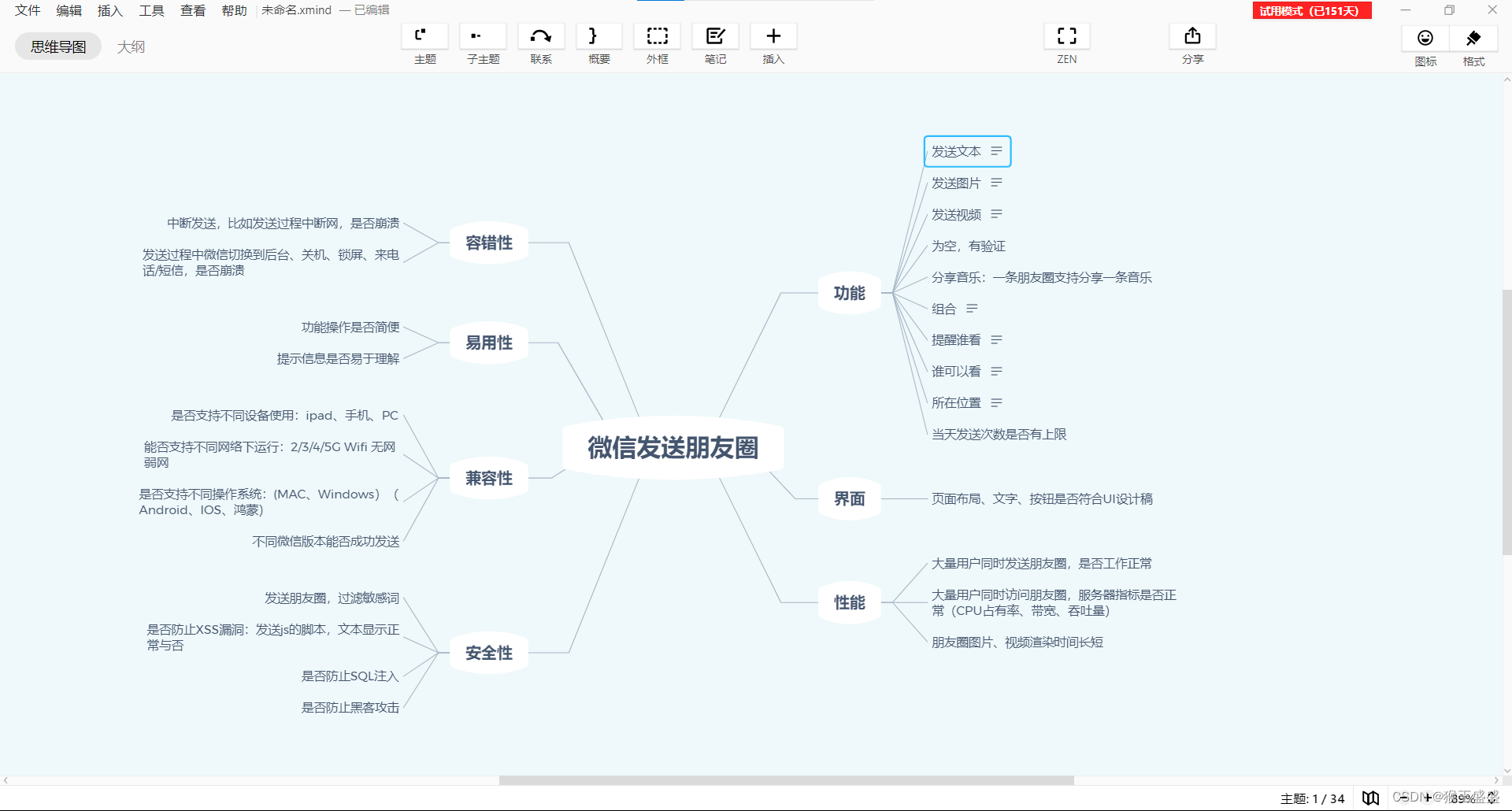Select the 性能 branch topic
The image size is (1512, 811).
[849, 602]
